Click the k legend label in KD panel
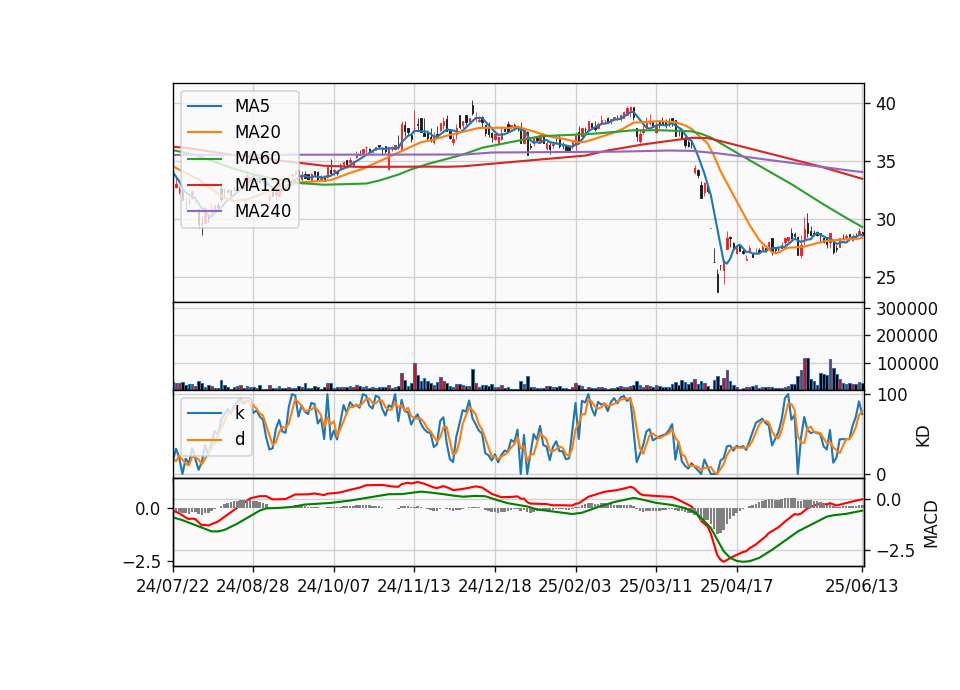The height and width of the screenshot is (690, 960). tap(240, 413)
